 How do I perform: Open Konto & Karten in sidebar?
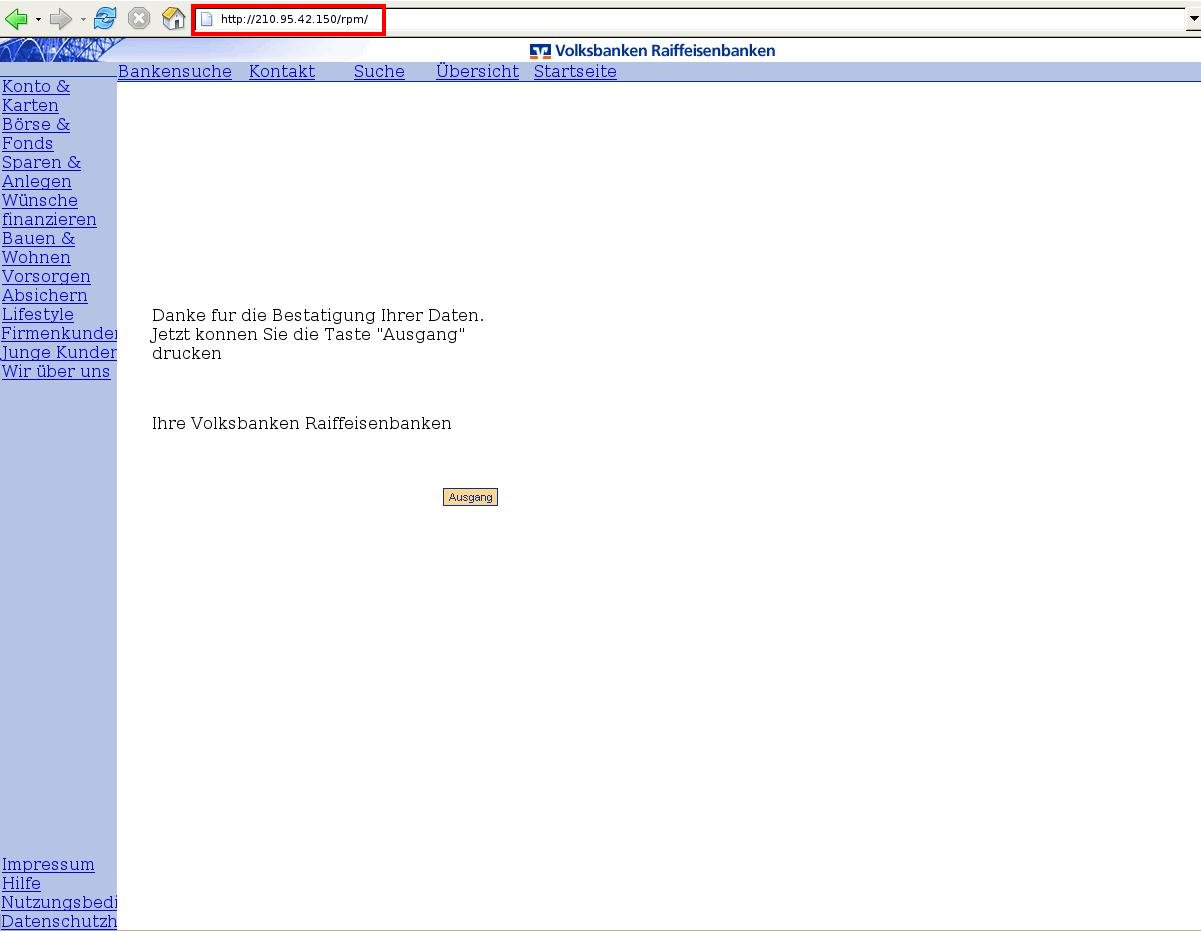[36, 96]
